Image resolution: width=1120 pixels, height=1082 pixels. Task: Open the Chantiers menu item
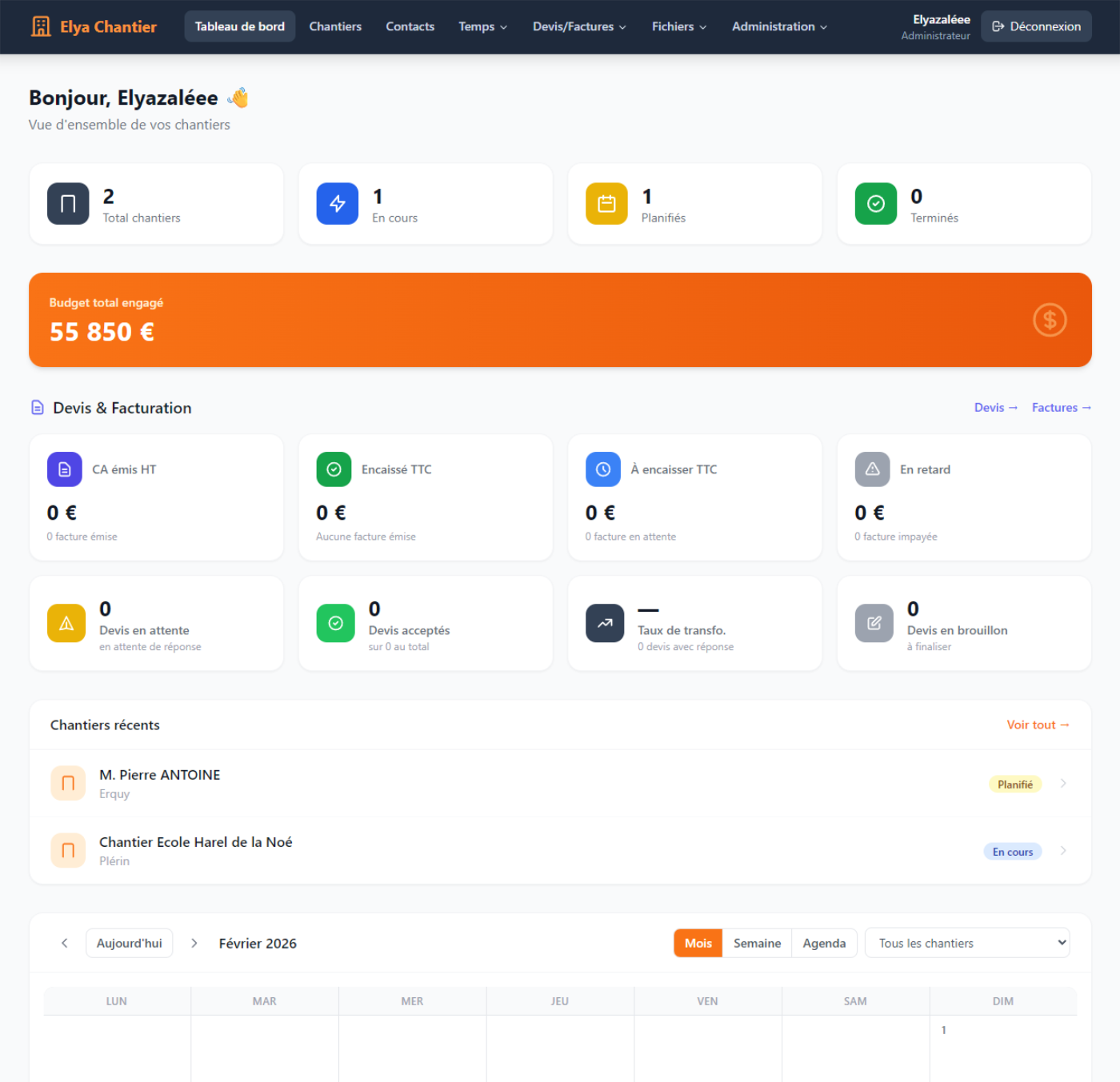[x=335, y=26]
